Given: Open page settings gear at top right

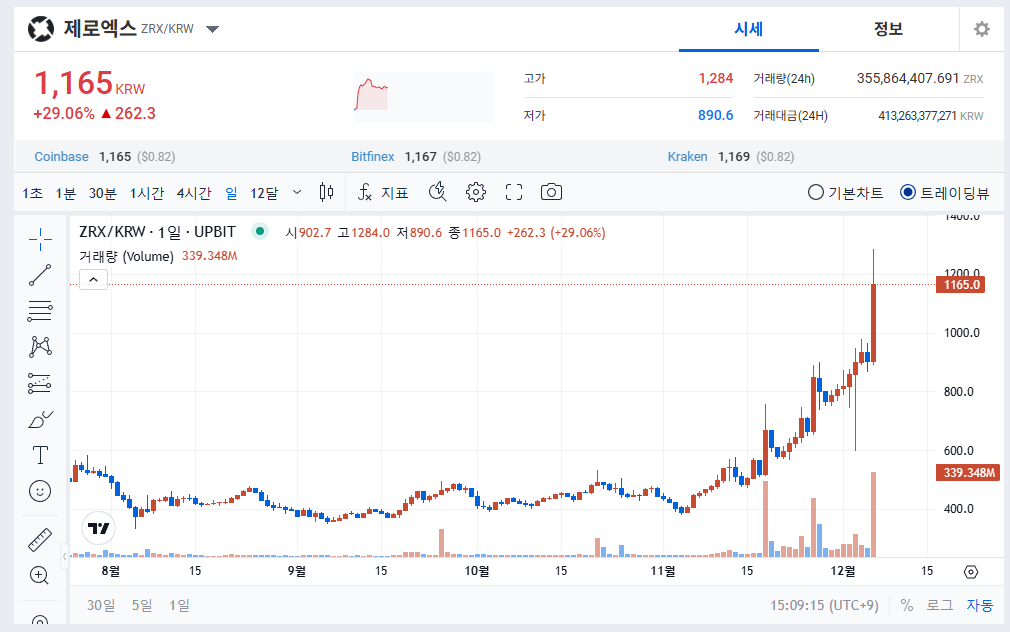Looking at the screenshot, I should coord(982,29).
